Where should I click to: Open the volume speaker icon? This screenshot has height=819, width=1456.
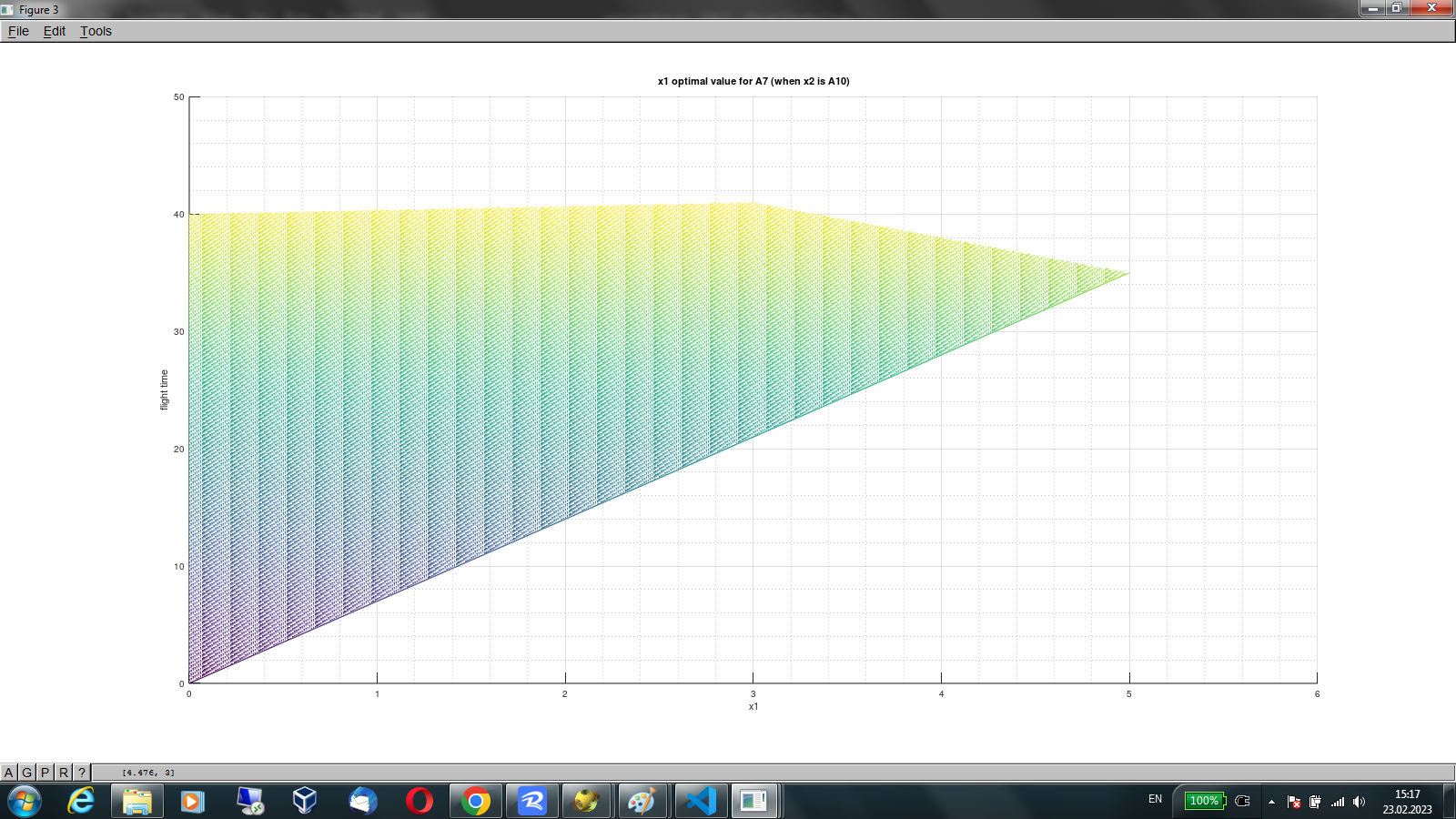(1359, 802)
